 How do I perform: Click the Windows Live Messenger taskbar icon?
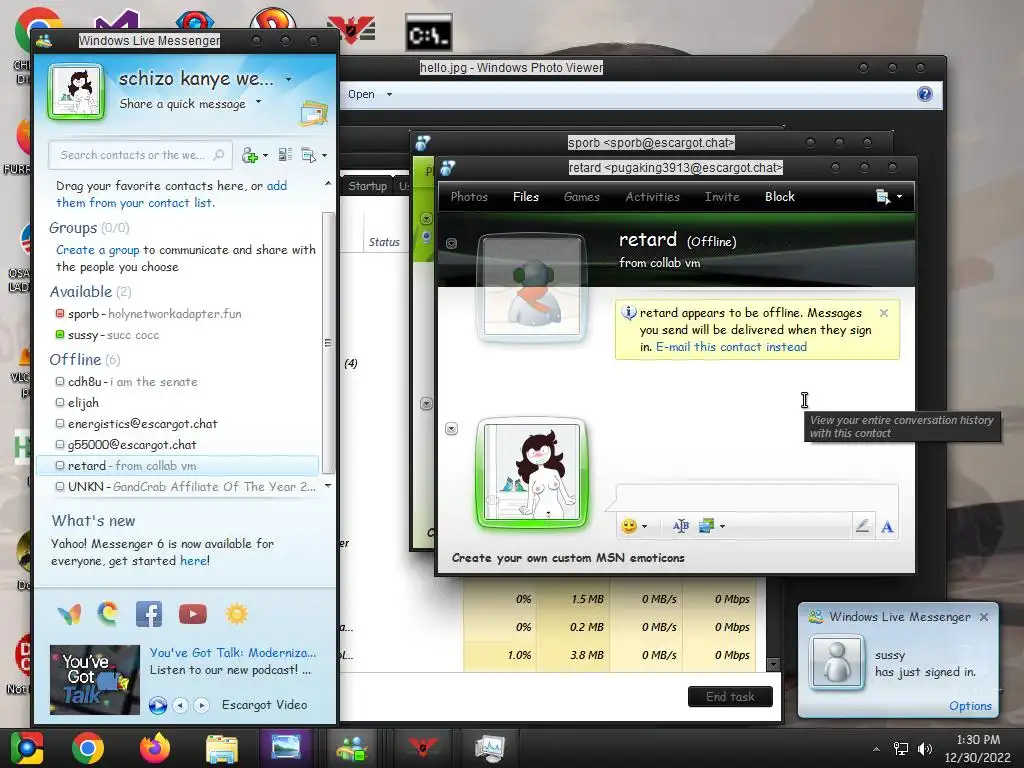[353, 748]
